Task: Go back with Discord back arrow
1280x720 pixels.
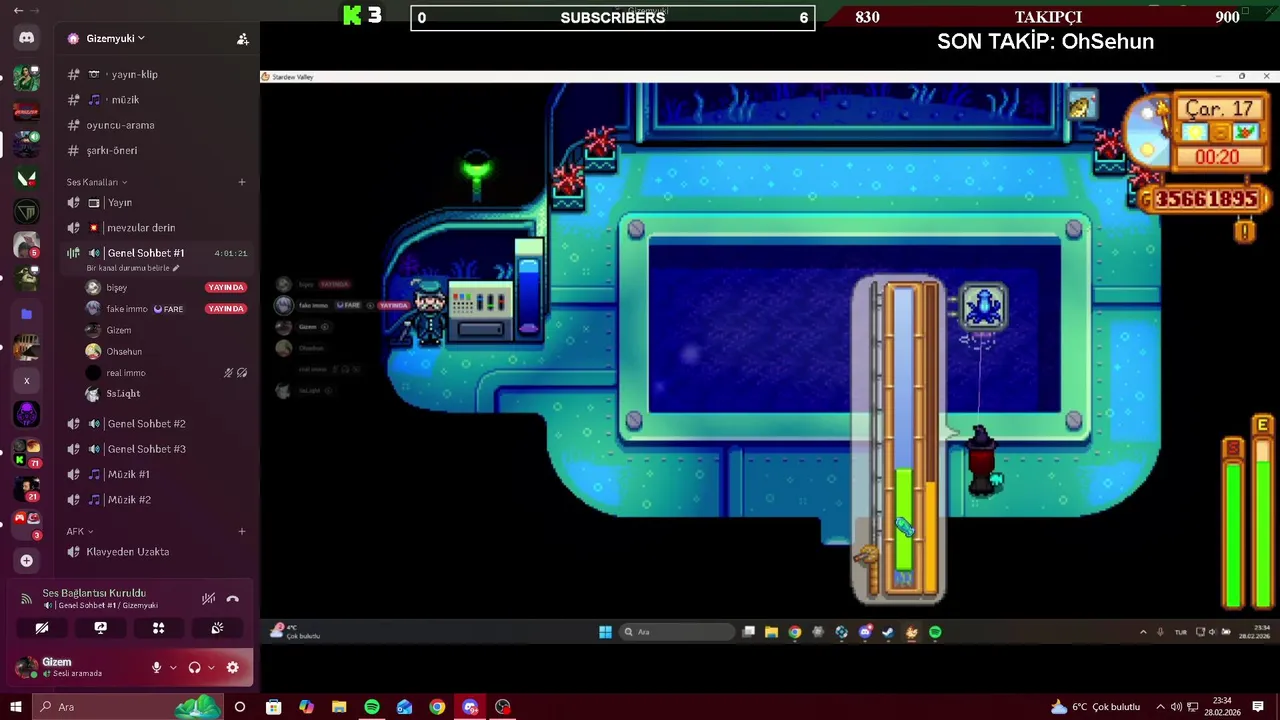Action: [18, 10]
